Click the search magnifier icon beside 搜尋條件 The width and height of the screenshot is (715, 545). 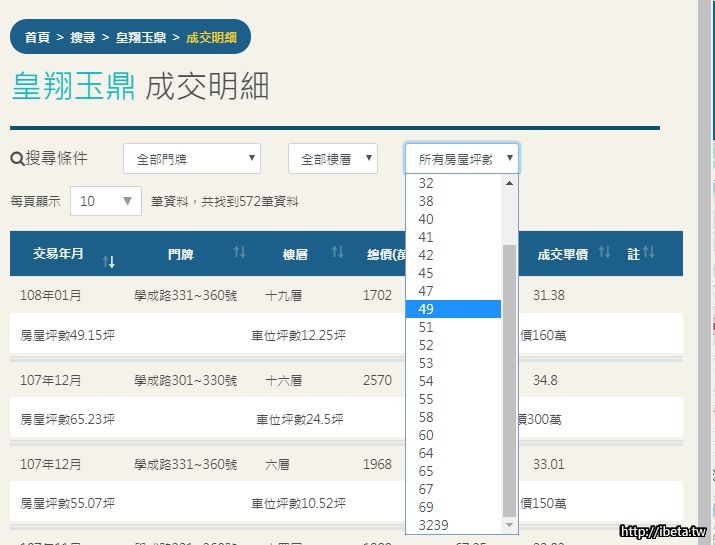point(17,159)
